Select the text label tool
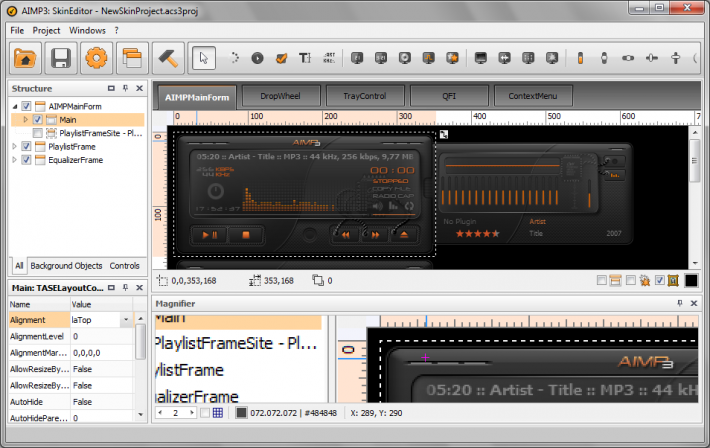 pos(305,58)
